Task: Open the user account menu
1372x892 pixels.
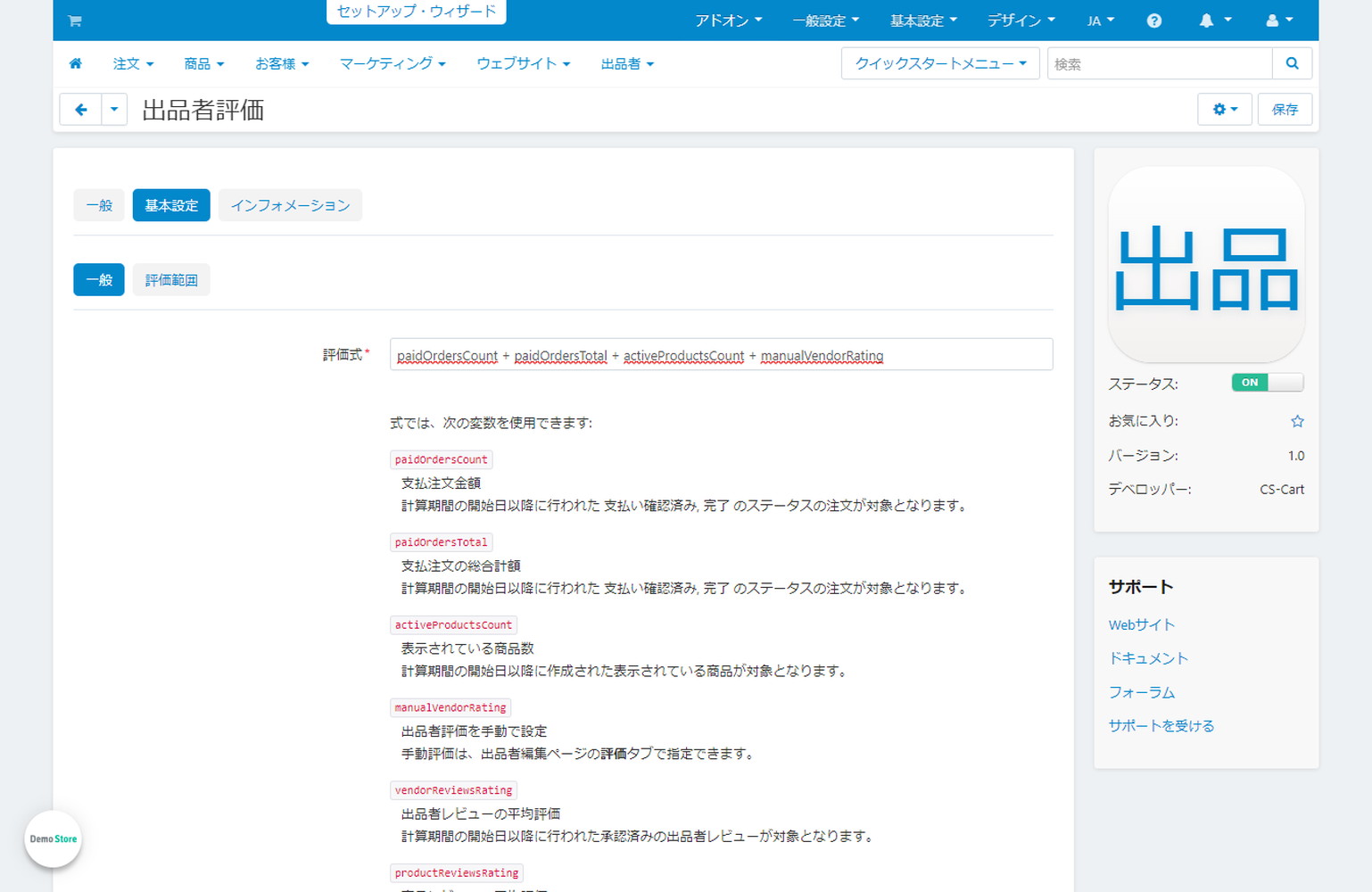Action: tap(1279, 21)
